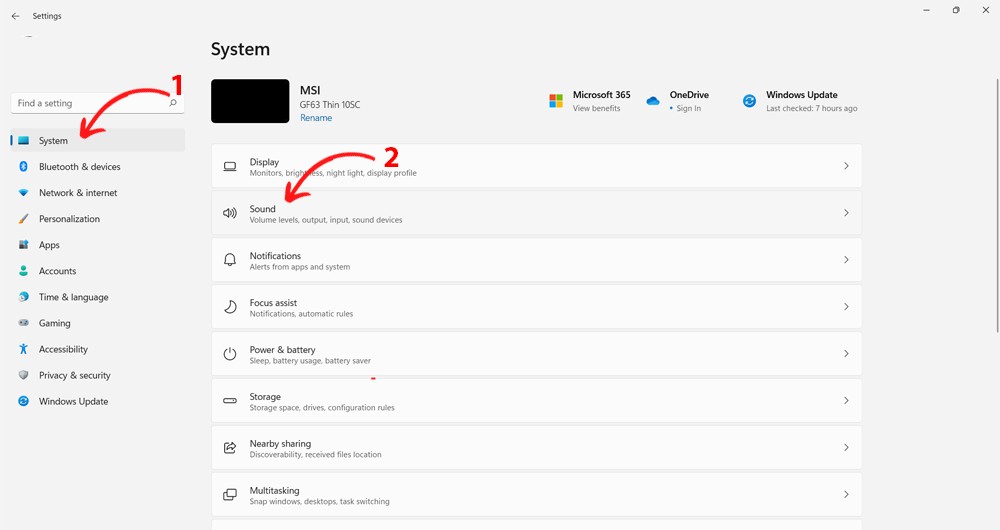Click the Apps icon in sidebar
Image resolution: width=1000 pixels, height=530 pixels.
pyautogui.click(x=24, y=245)
